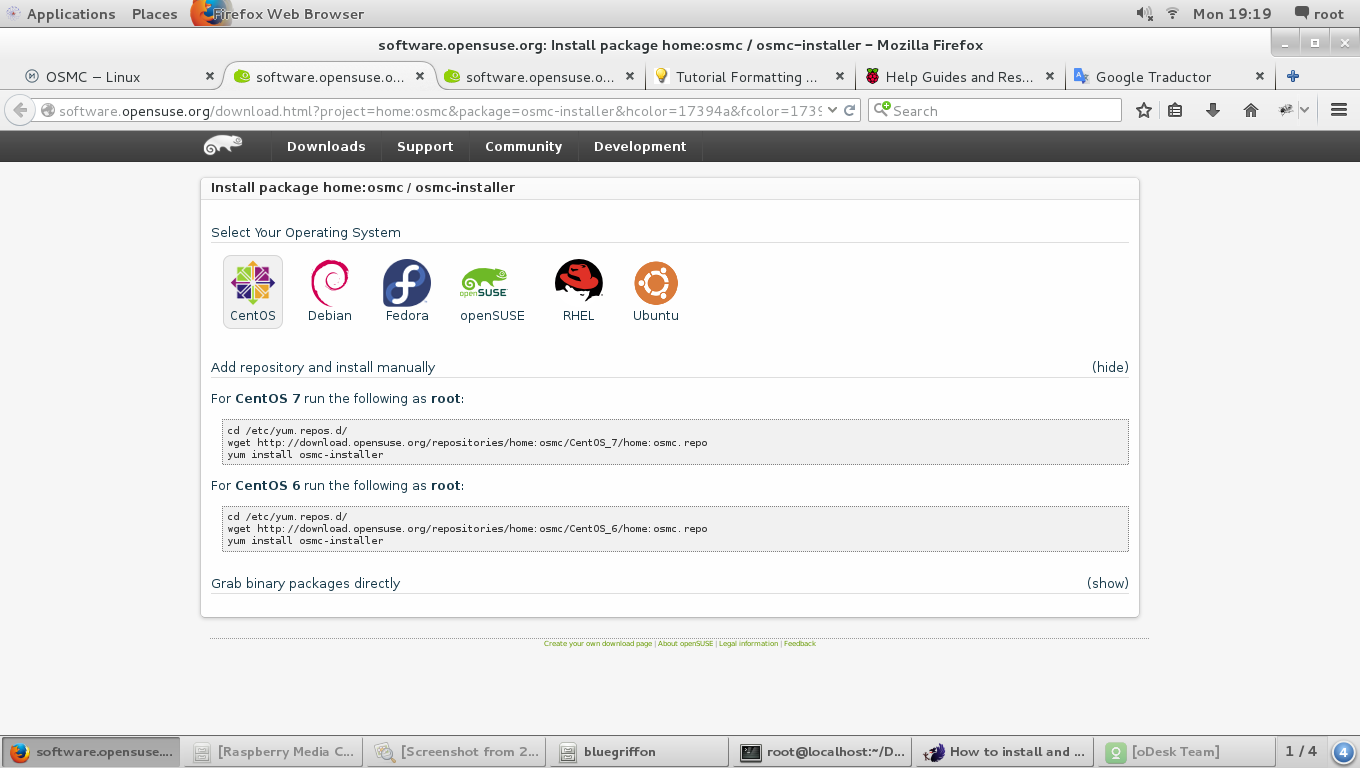Open the Development navigation item

640,146
